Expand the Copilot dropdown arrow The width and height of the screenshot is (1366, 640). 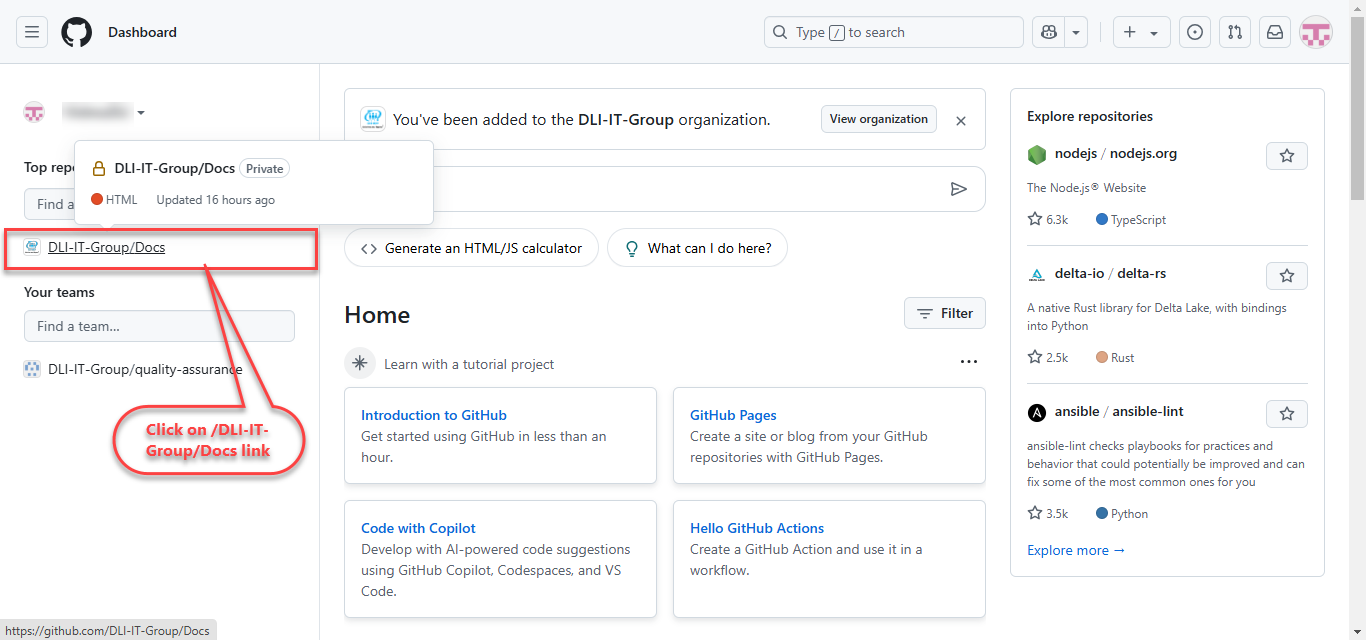(1076, 32)
